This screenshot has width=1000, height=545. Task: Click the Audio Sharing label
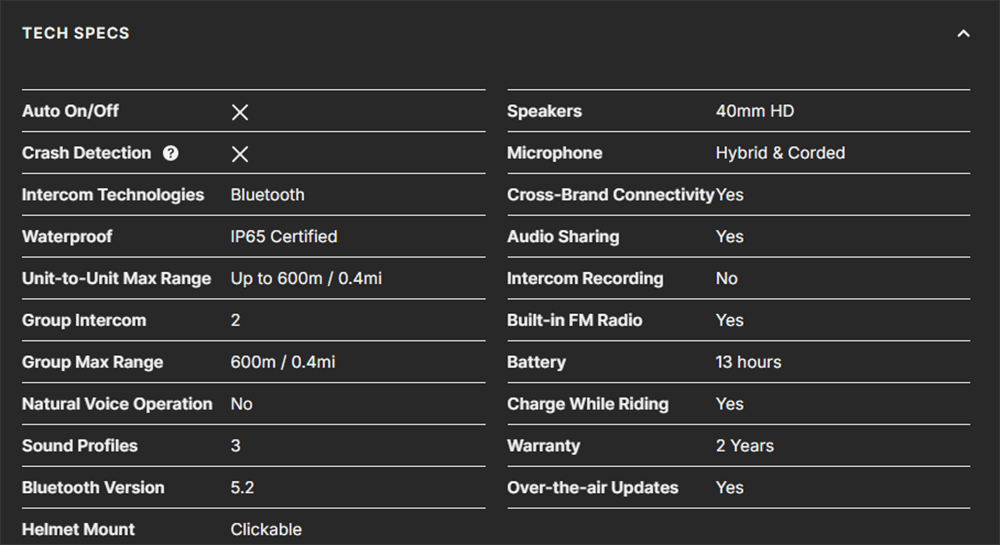(x=563, y=236)
